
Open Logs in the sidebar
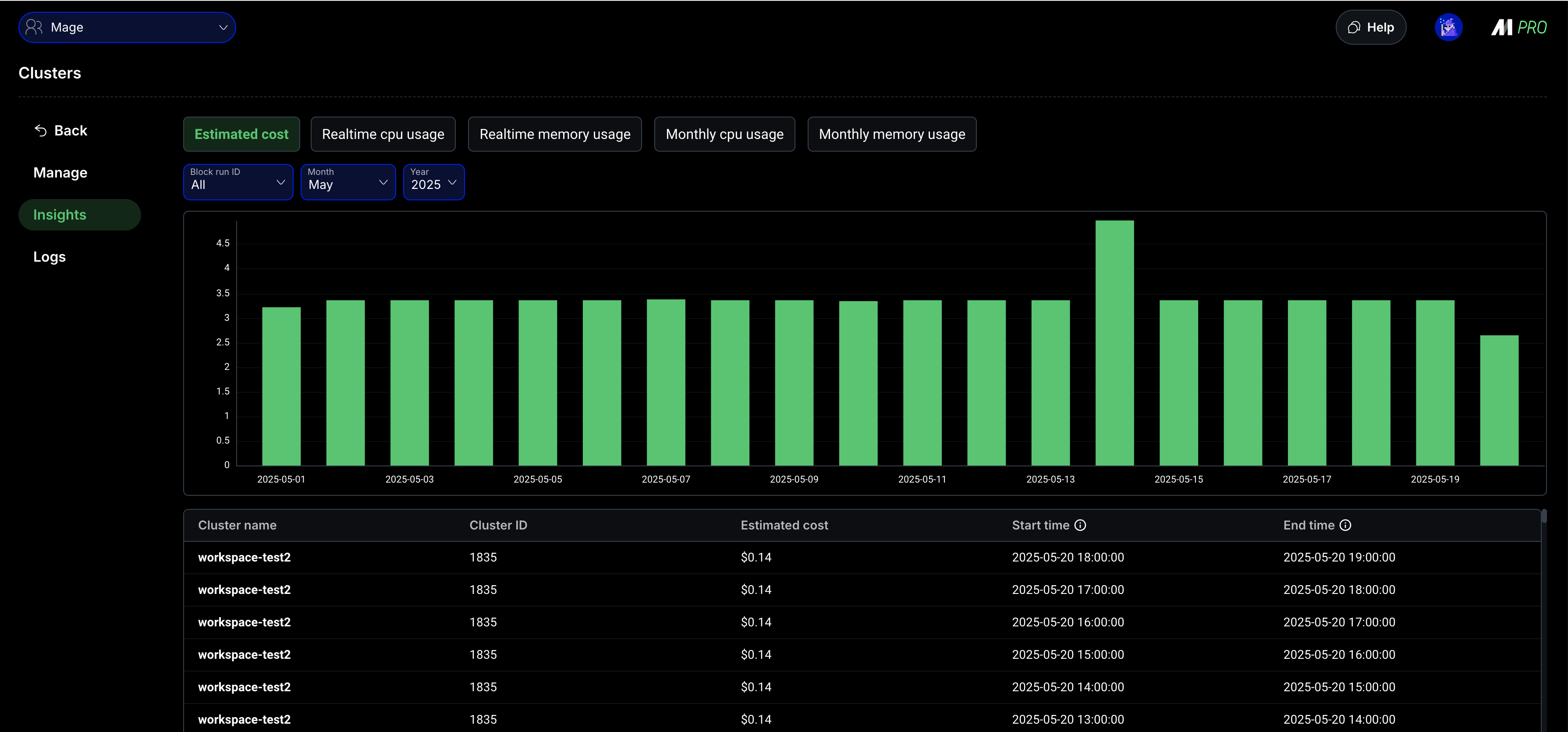point(50,256)
